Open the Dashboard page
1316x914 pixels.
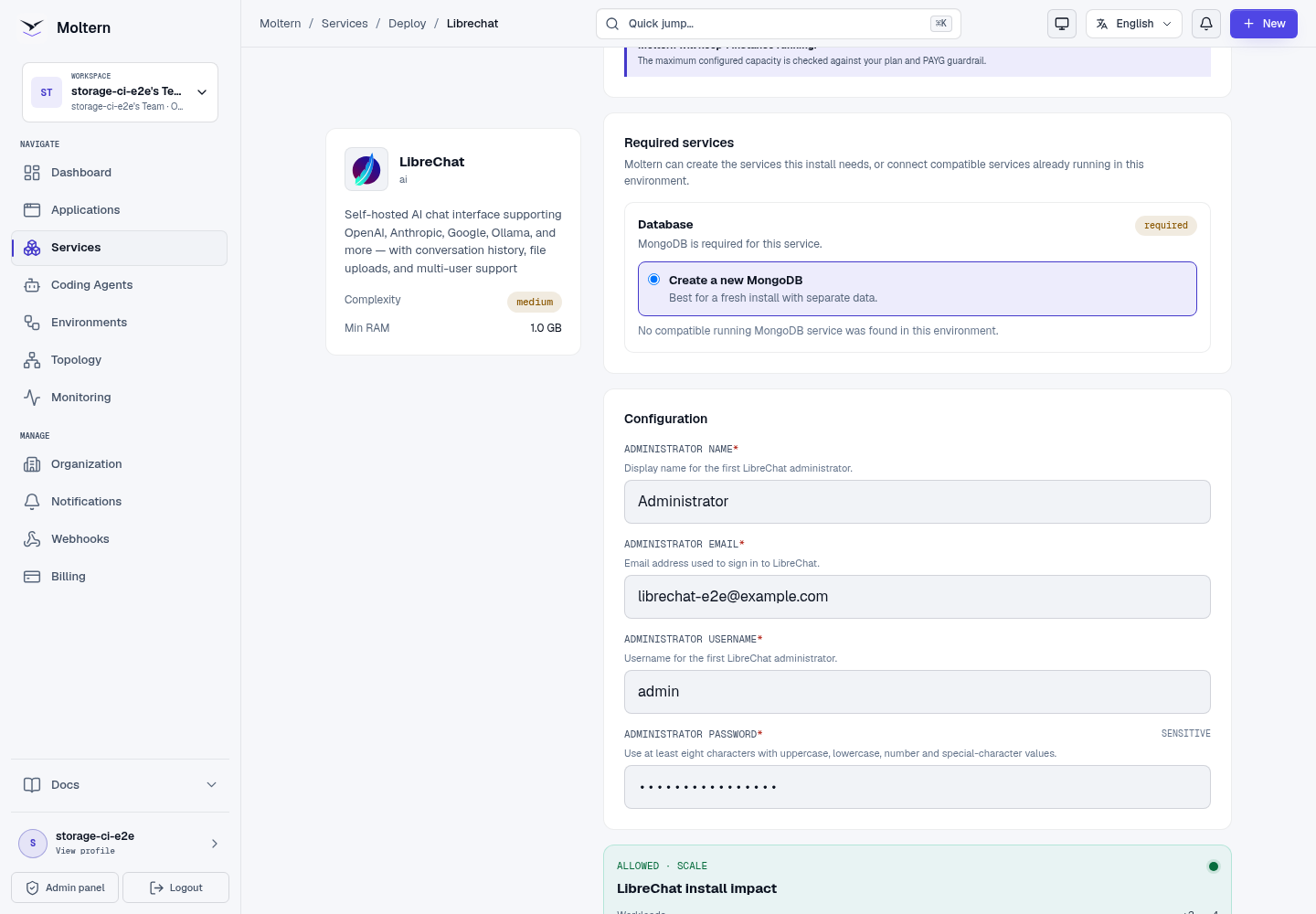click(x=119, y=173)
